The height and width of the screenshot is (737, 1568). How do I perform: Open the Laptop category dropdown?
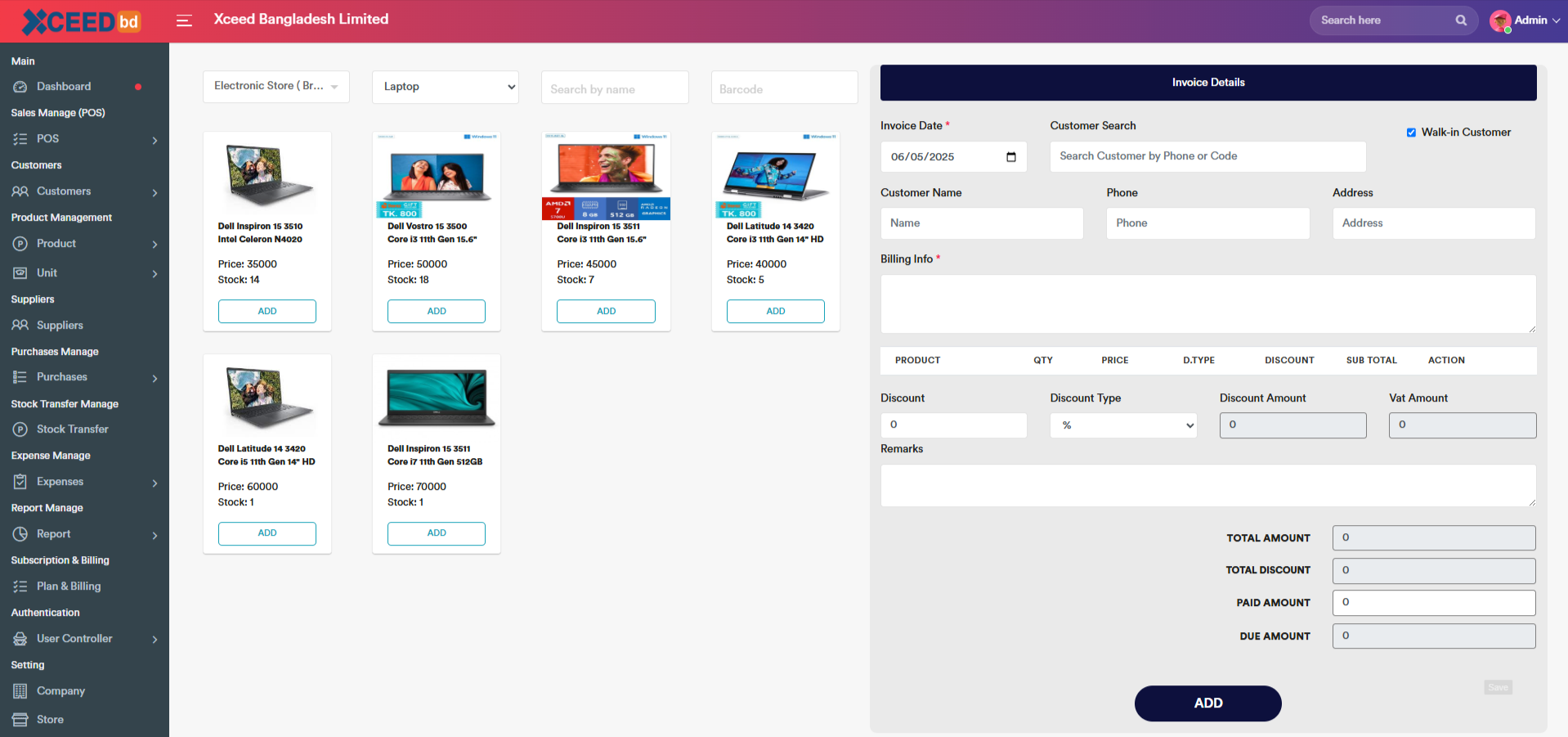446,87
